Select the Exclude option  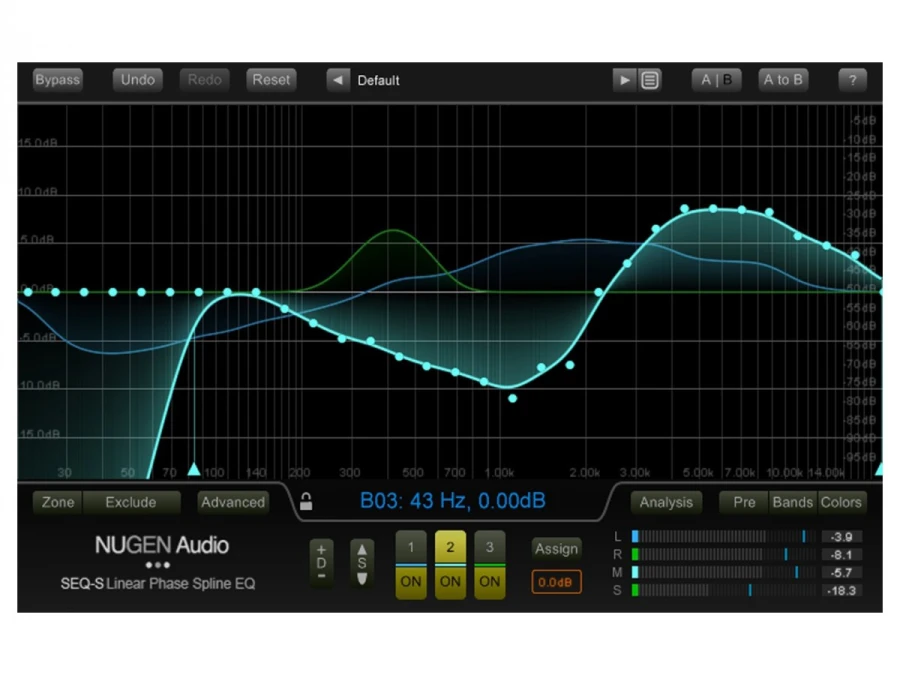pyautogui.click(x=131, y=502)
